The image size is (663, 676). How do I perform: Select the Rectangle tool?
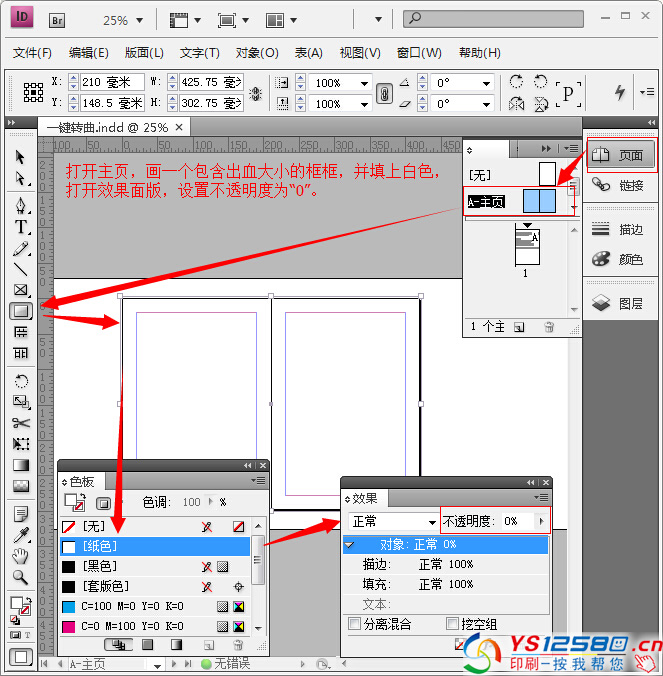pyautogui.click(x=20, y=311)
